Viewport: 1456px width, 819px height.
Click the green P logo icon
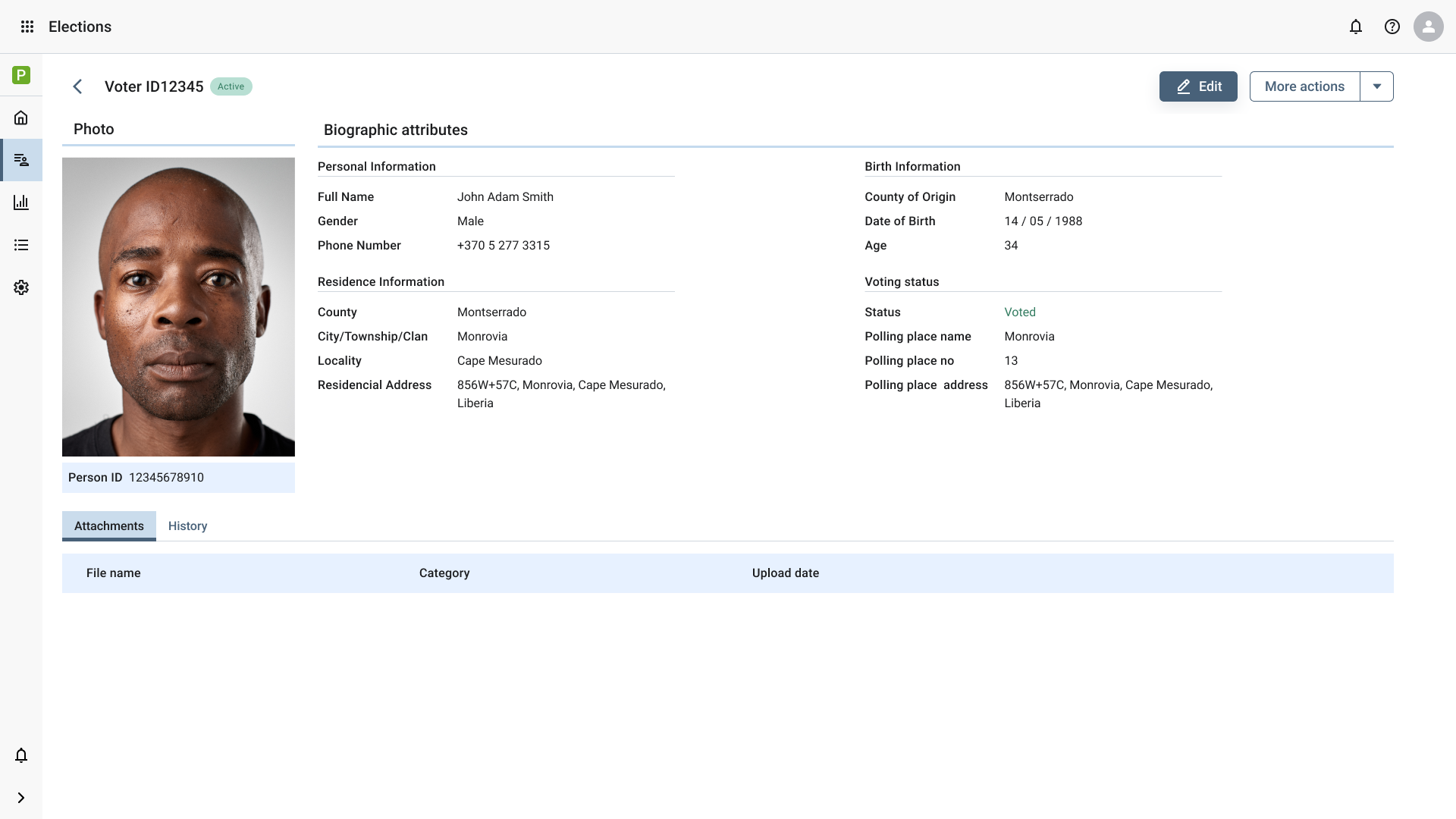pyautogui.click(x=21, y=75)
